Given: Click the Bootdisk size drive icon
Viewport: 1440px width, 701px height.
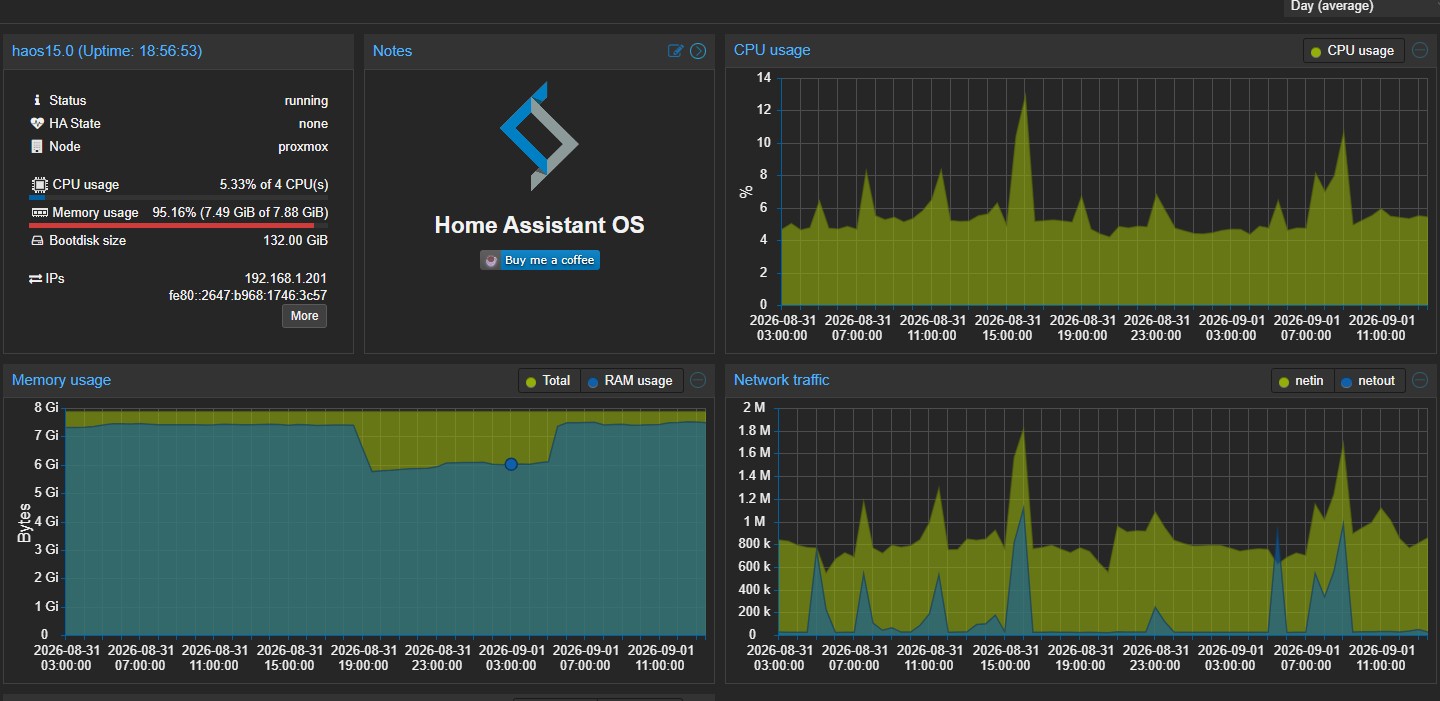Looking at the screenshot, I should [38, 241].
